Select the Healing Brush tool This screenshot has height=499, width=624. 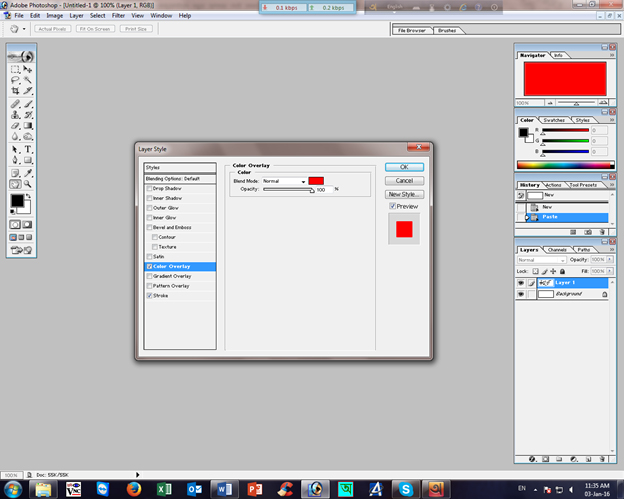[15, 104]
